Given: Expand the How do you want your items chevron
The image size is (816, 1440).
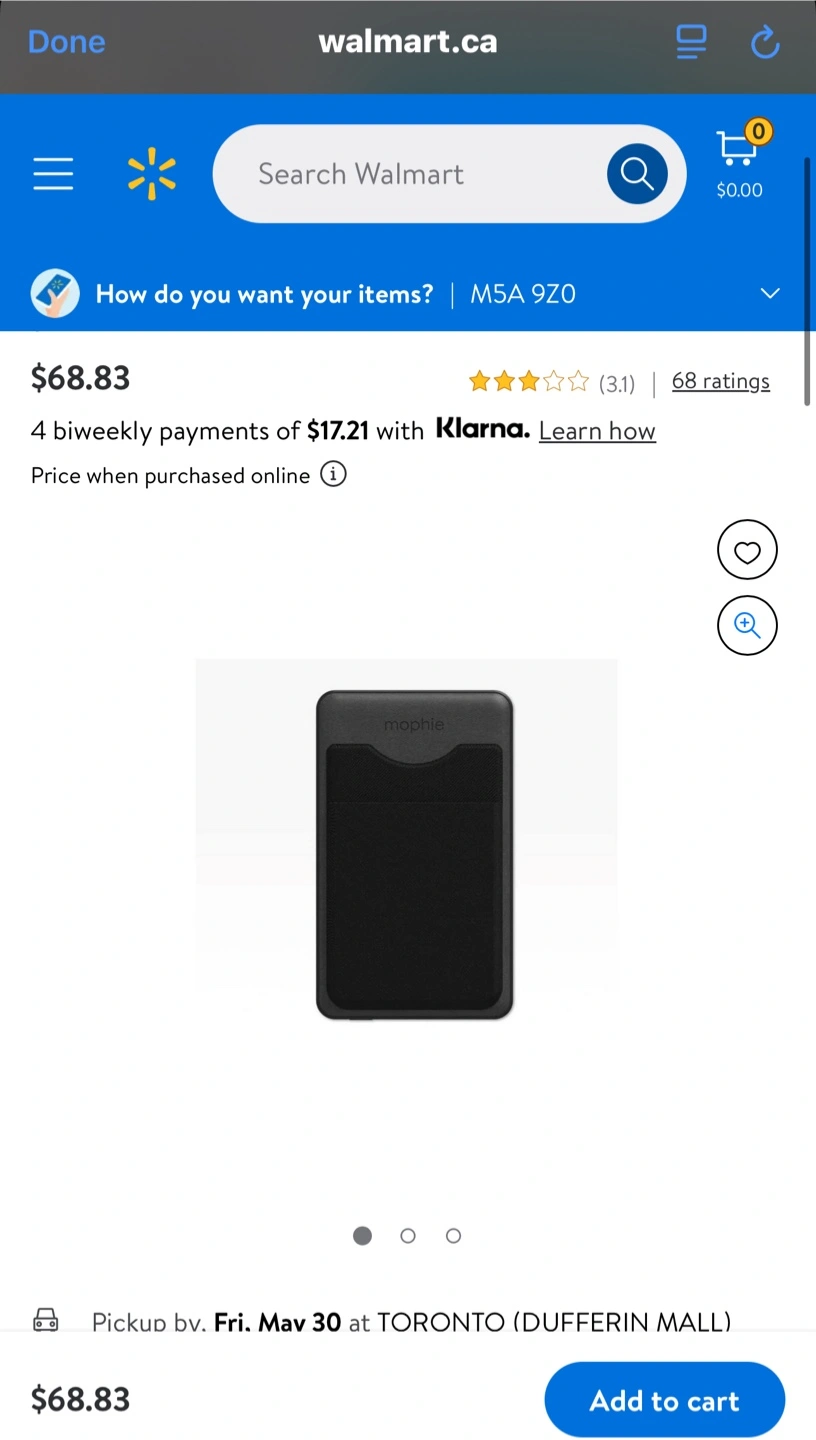Looking at the screenshot, I should [769, 294].
